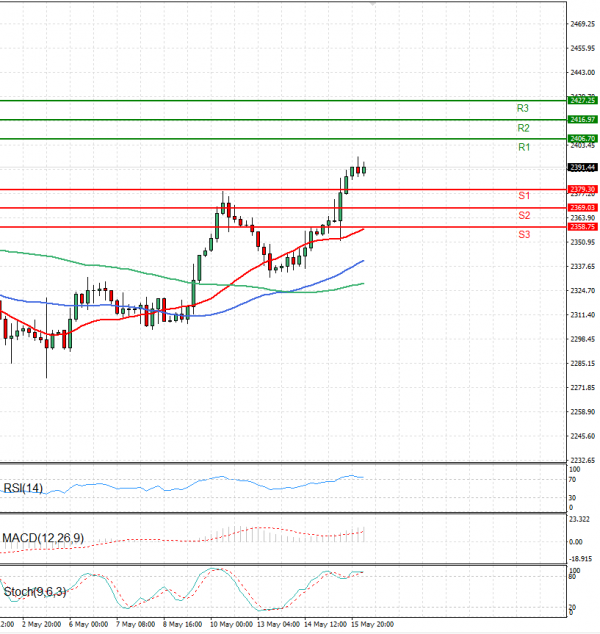Select the 2406.70 price tag
This screenshot has width=600, height=634.
point(583,138)
